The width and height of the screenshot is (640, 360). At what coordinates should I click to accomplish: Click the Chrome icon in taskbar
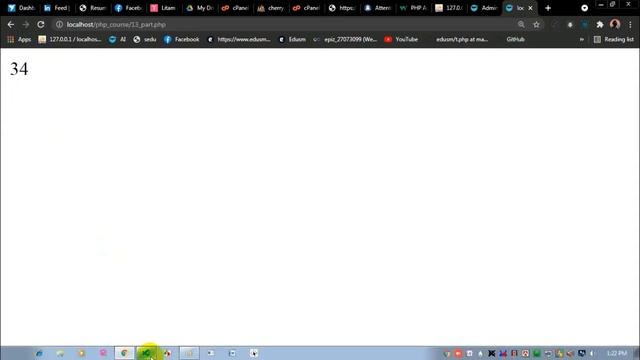[x=124, y=353]
